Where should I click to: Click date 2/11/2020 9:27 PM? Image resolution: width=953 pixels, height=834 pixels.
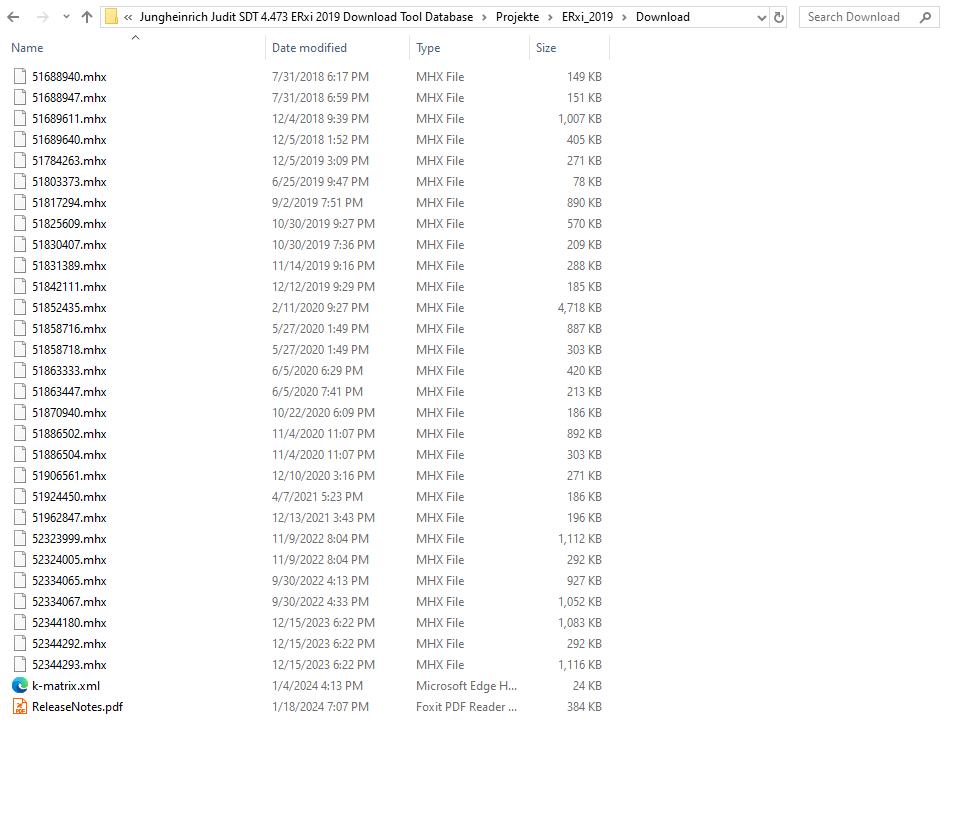pos(320,308)
